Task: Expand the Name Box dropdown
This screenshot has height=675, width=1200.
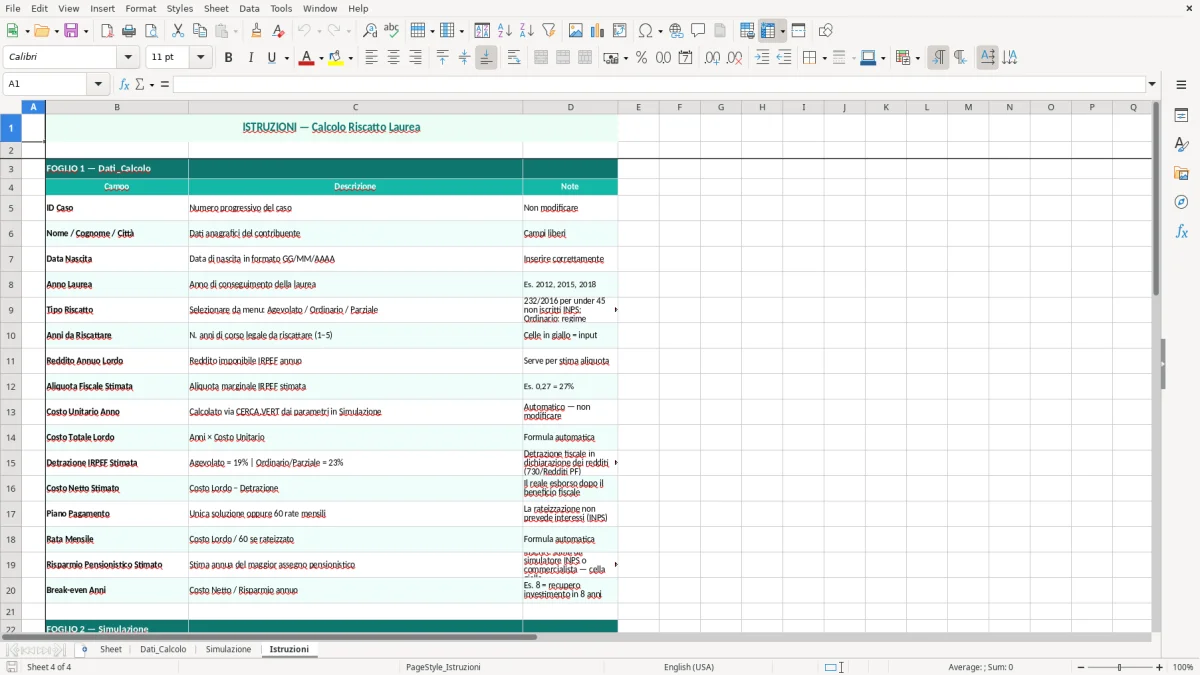Action: pos(99,84)
